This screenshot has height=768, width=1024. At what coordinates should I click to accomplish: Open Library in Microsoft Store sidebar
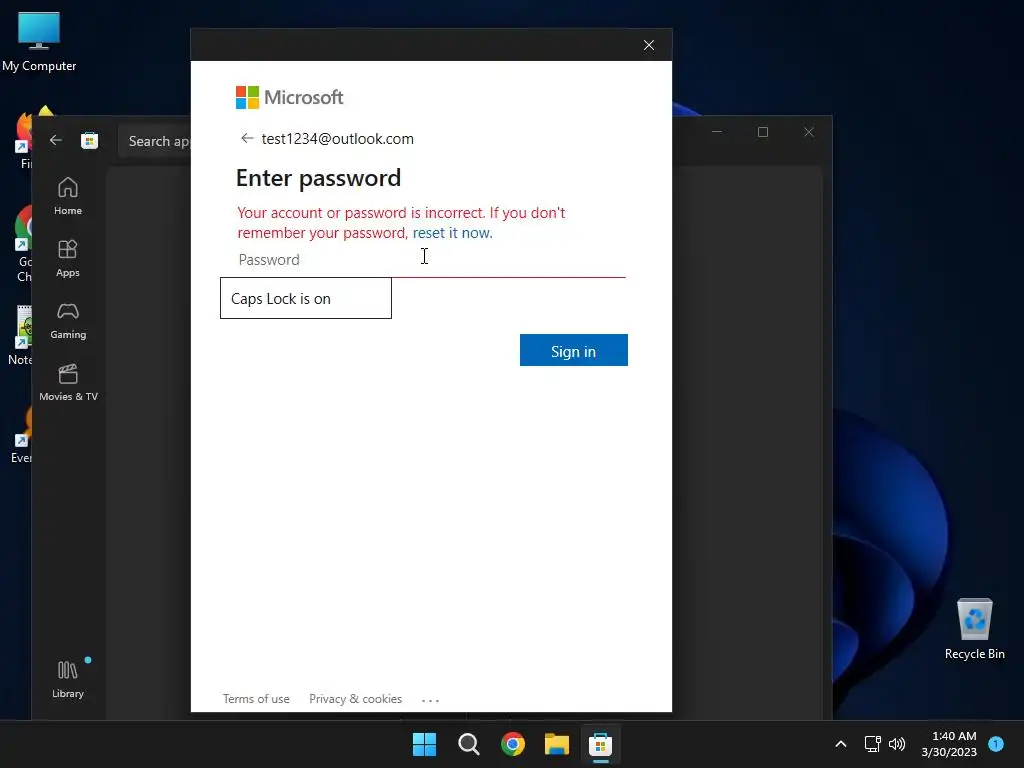click(68, 679)
